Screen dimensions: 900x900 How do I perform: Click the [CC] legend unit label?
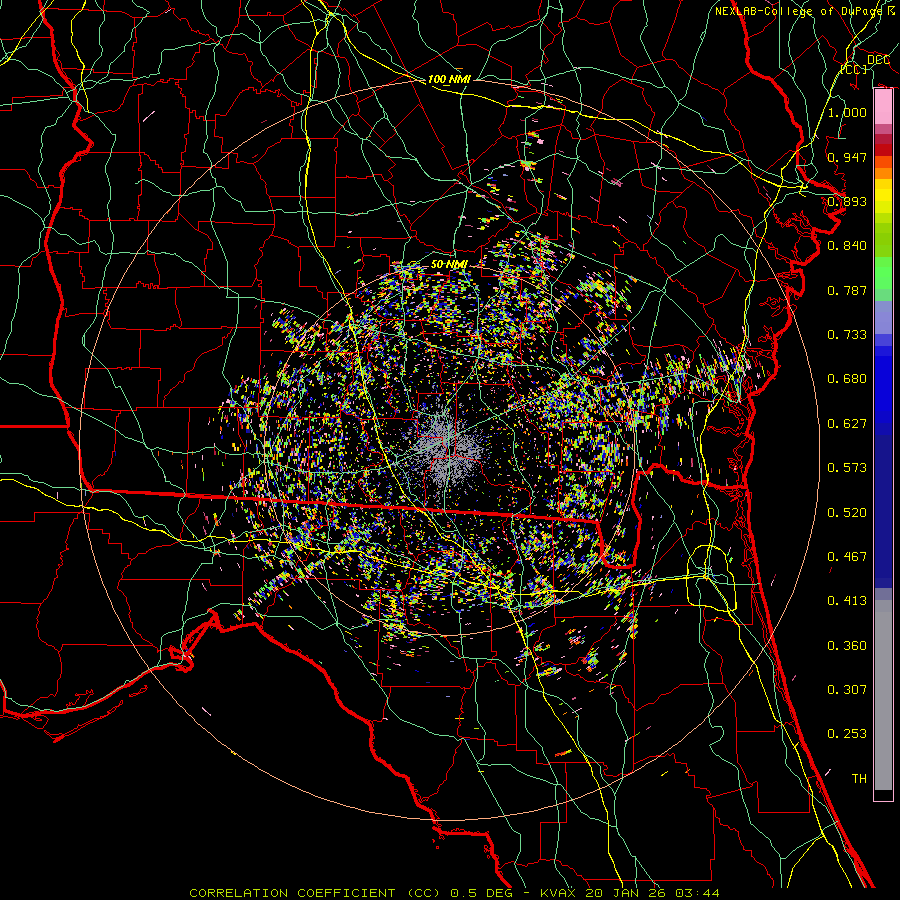[x=854, y=69]
